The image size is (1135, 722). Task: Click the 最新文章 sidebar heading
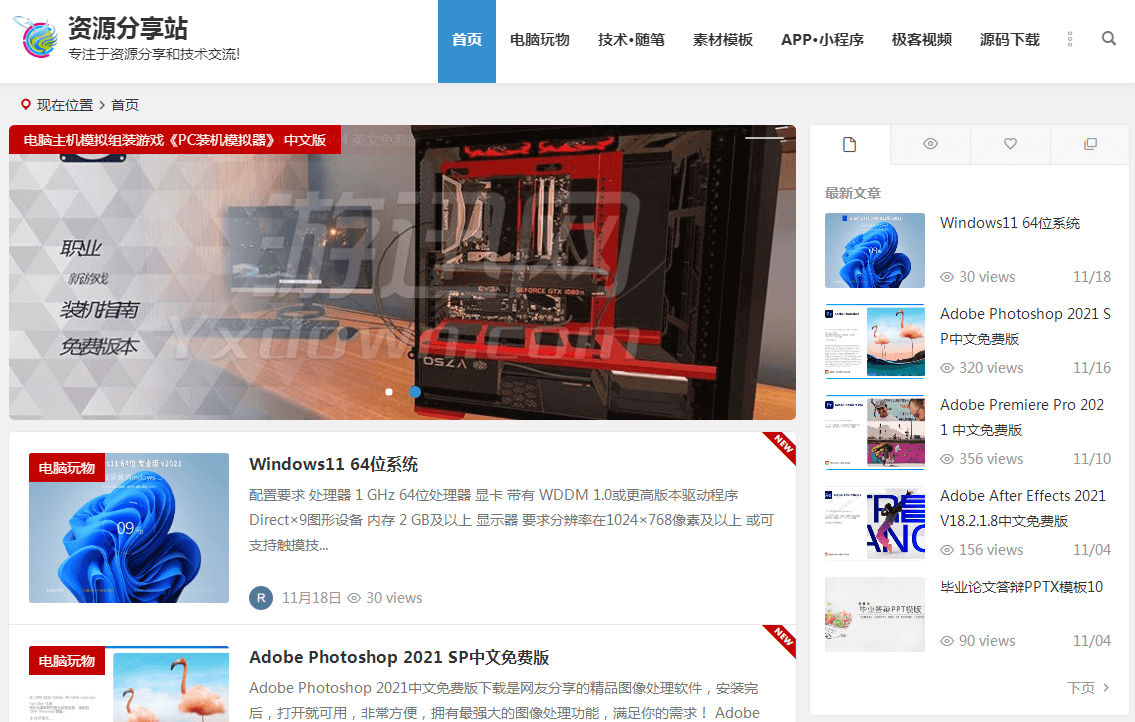tap(853, 193)
